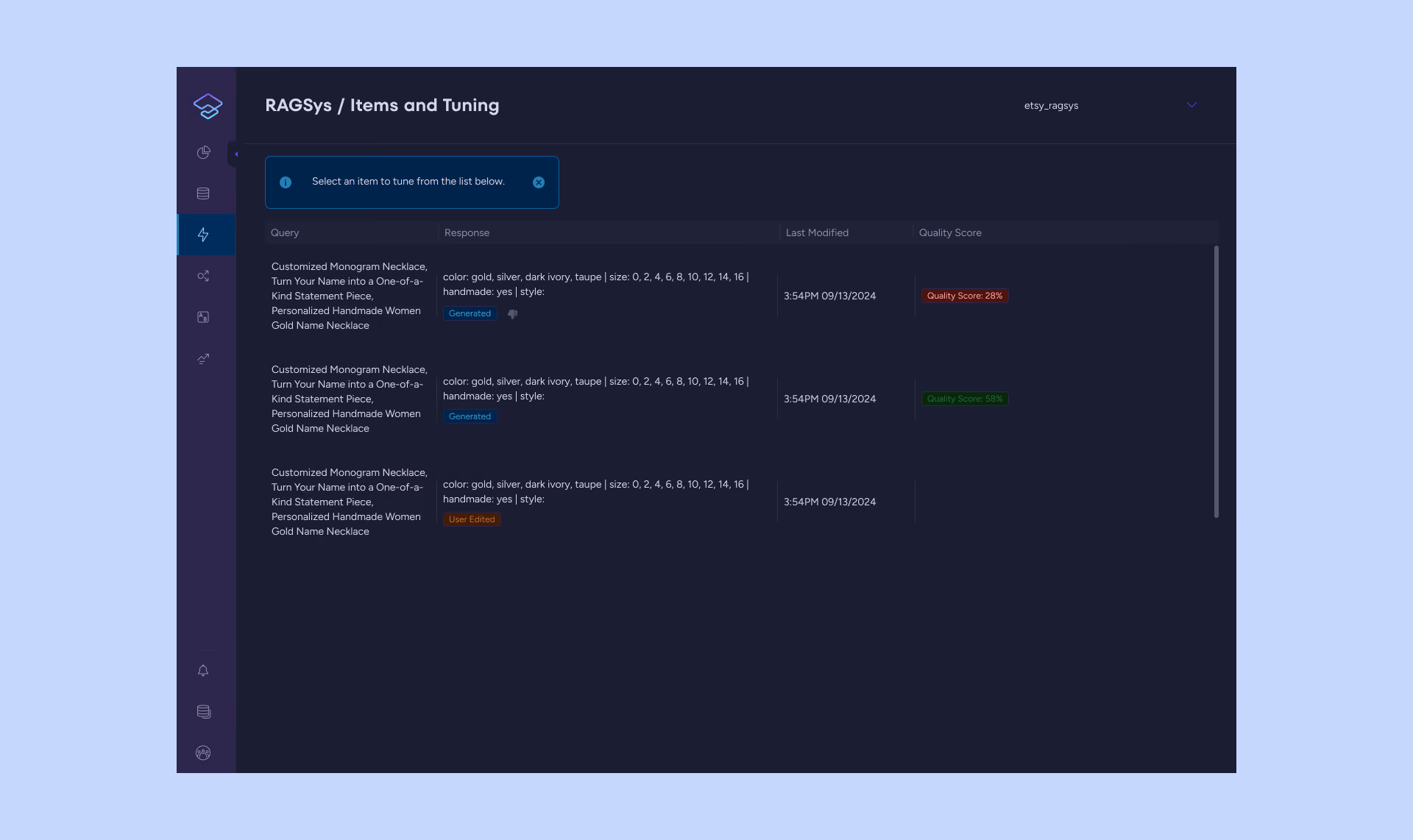Image resolution: width=1413 pixels, height=840 pixels.
Task: Click the 'RAGSys / Items and Tuning' heading
Action: point(382,105)
